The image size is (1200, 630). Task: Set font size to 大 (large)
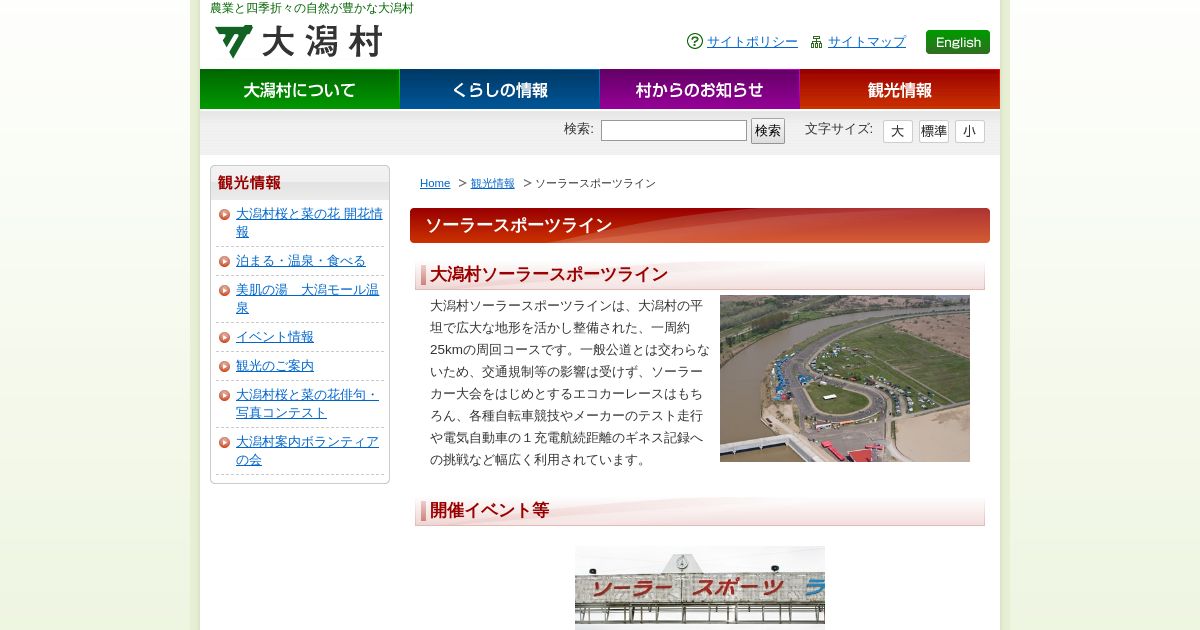pos(898,132)
